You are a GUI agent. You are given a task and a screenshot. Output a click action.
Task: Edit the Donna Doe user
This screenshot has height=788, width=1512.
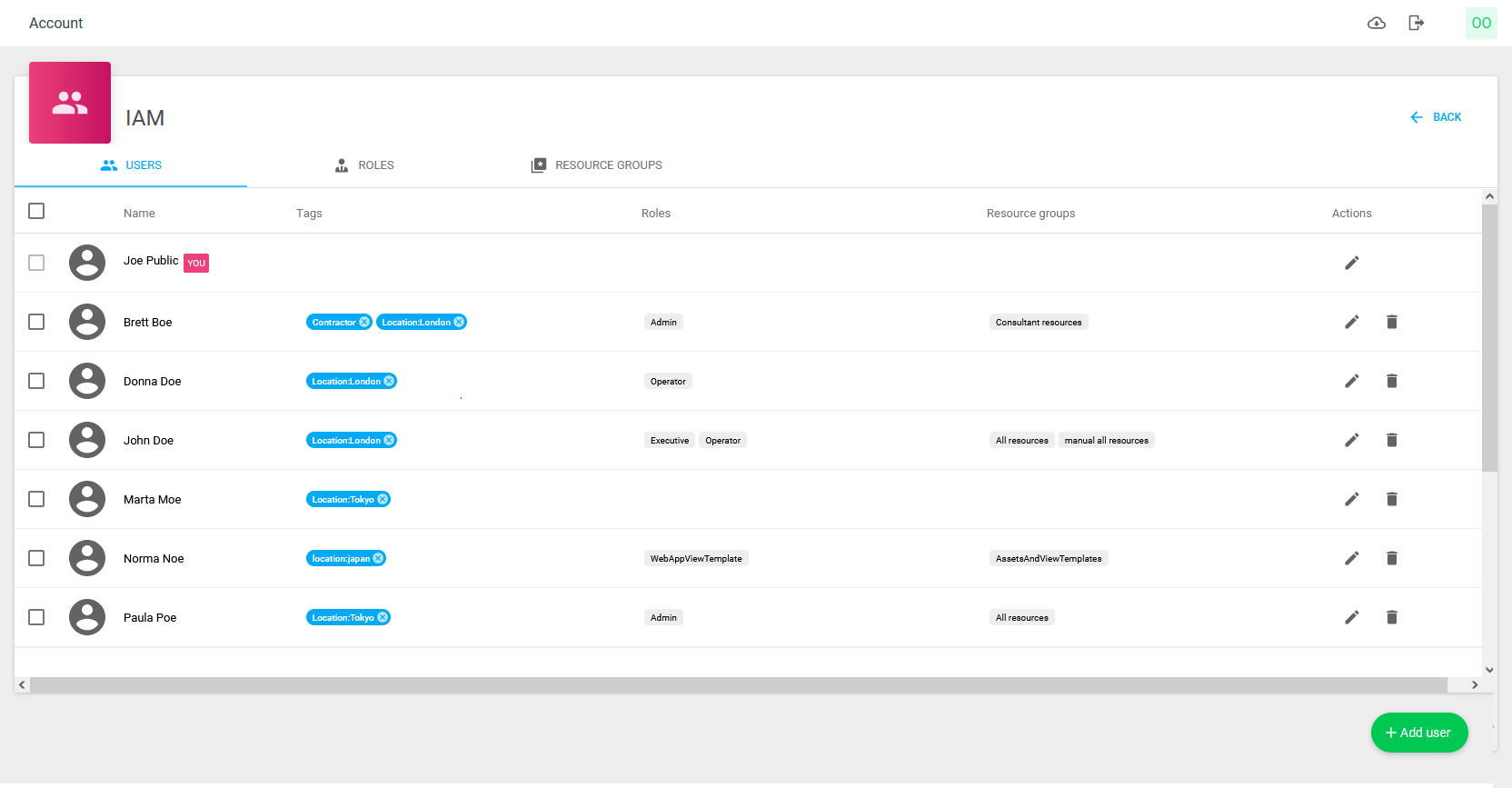click(1352, 381)
